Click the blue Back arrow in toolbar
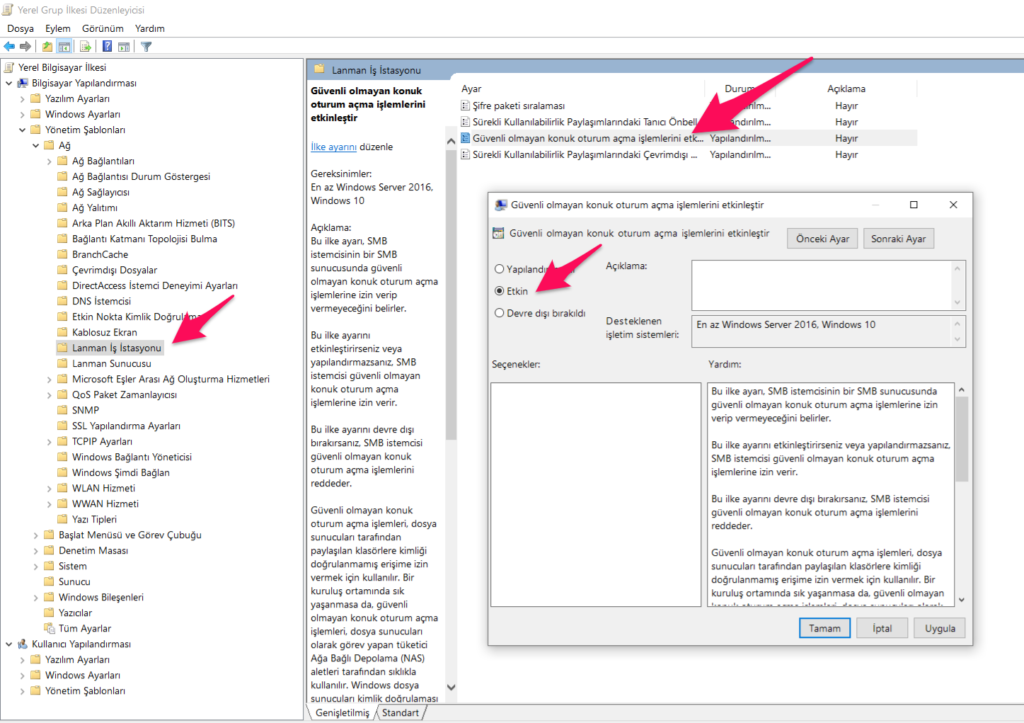This screenshot has height=723, width=1024. click(9, 46)
